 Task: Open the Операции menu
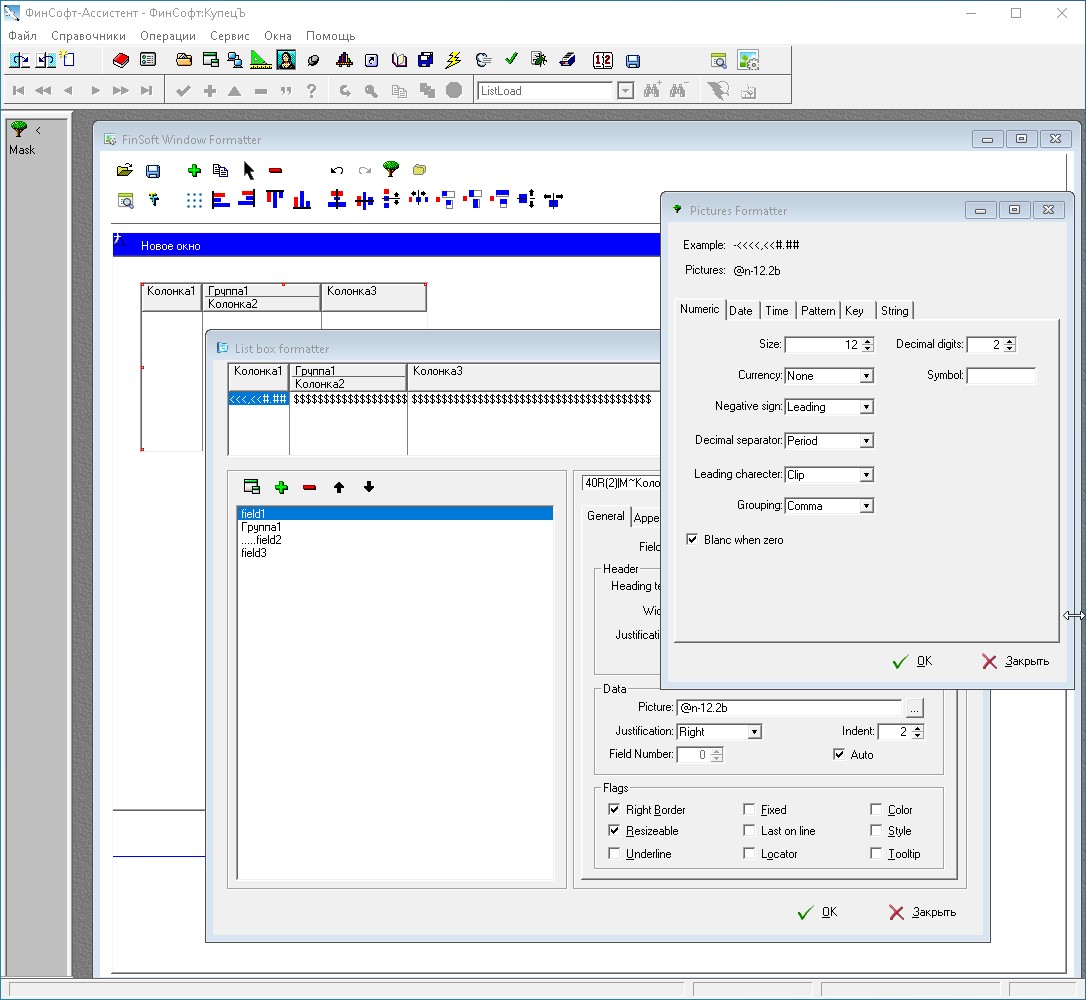(168, 36)
